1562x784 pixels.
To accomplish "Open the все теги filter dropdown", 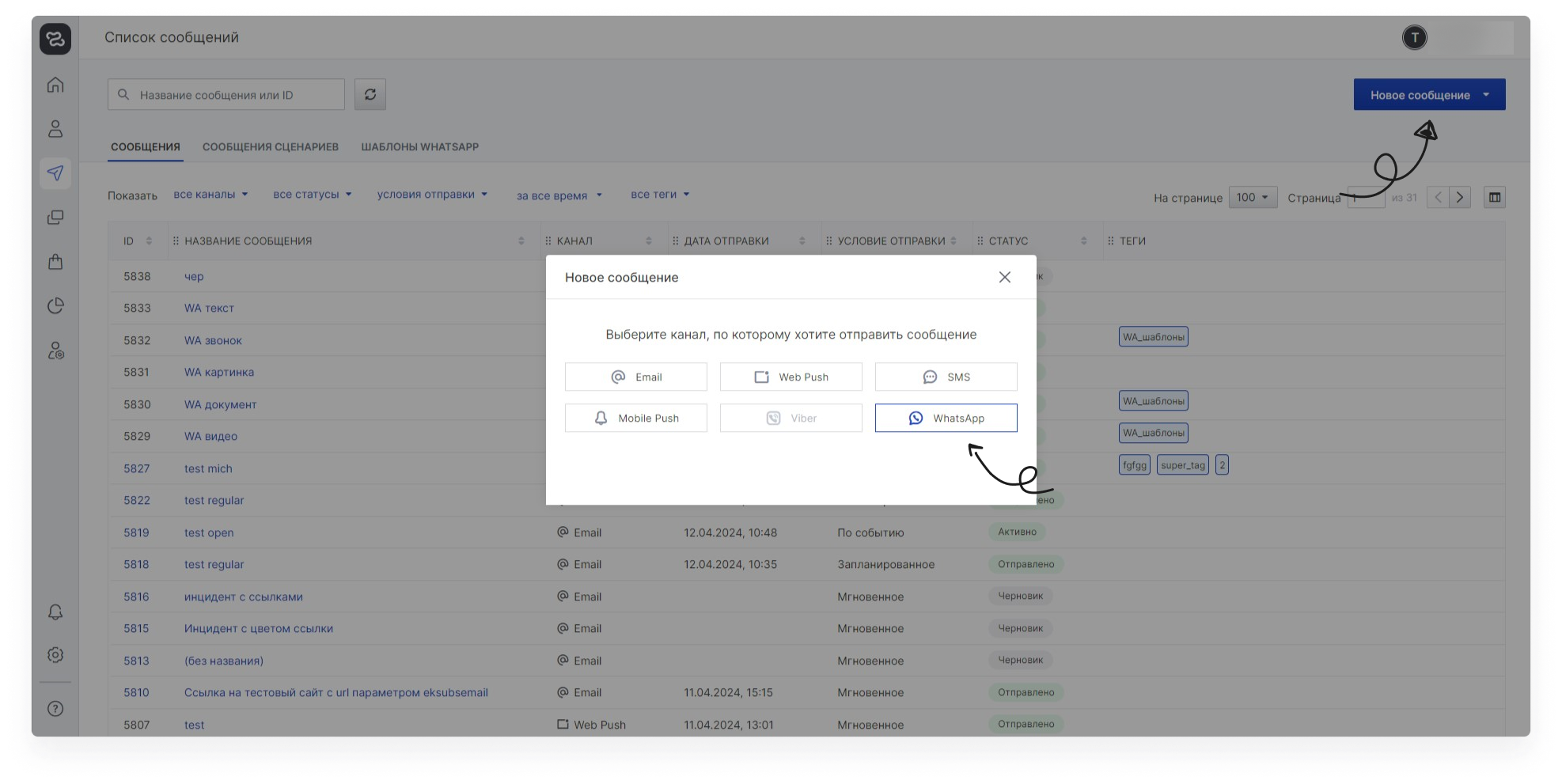I will point(660,195).
